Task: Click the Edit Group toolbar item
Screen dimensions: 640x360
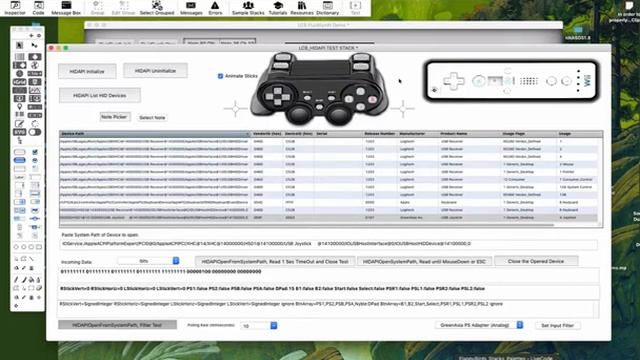Action: pos(123,8)
